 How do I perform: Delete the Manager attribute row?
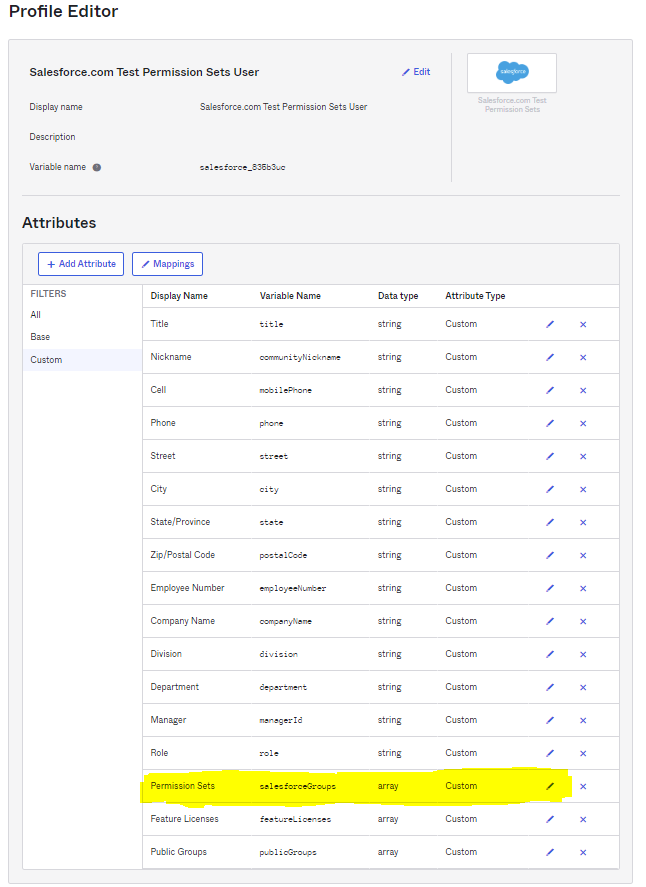coord(583,720)
